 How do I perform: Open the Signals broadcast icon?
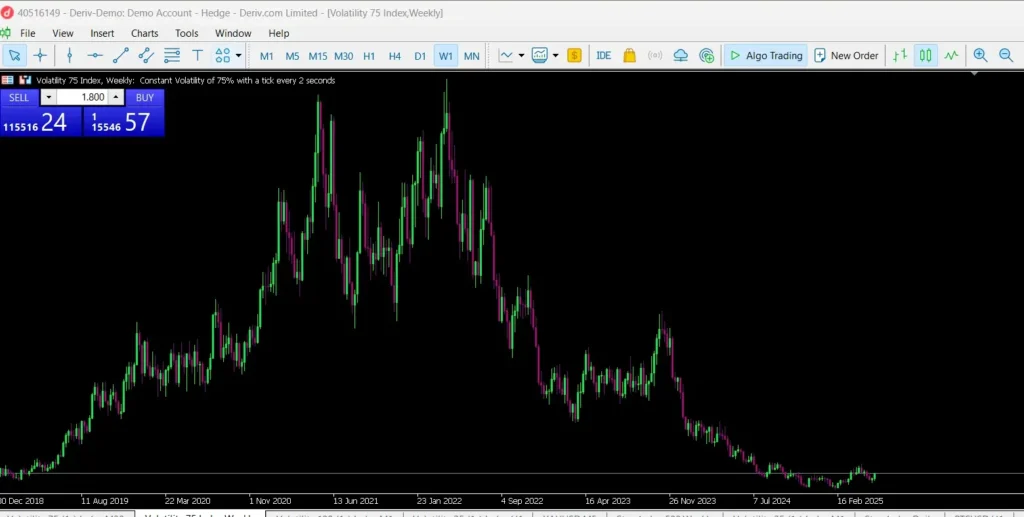point(655,55)
